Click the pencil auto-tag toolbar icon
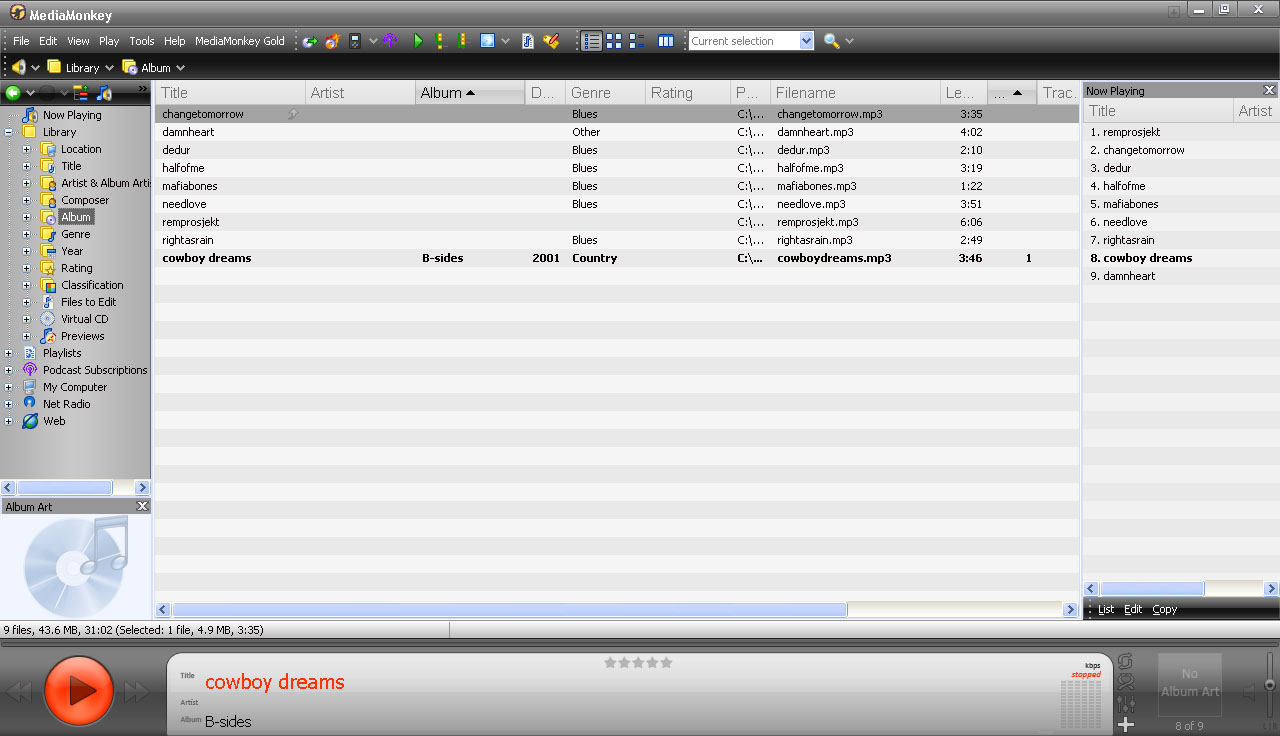Image resolution: width=1280 pixels, height=736 pixels. (x=551, y=41)
